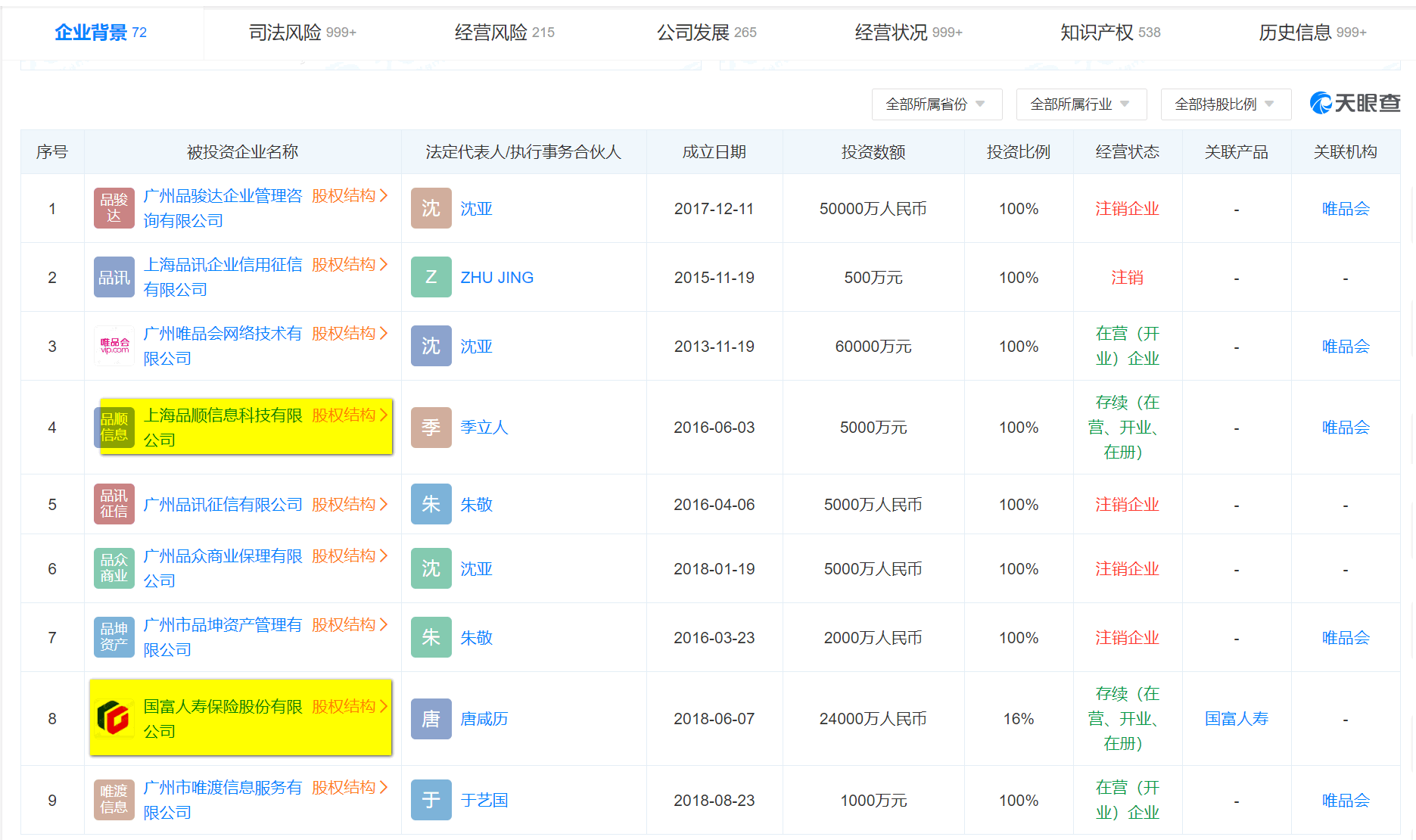Open 广州市唯渡信息服务有限公司 company link
Image resolution: width=1416 pixels, height=840 pixels.
coord(223,800)
